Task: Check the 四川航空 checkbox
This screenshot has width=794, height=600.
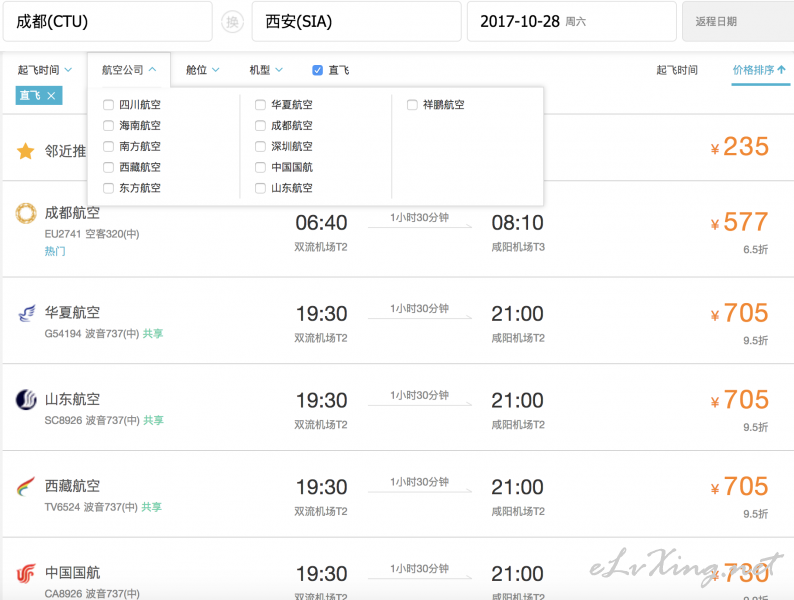Action: (x=108, y=105)
